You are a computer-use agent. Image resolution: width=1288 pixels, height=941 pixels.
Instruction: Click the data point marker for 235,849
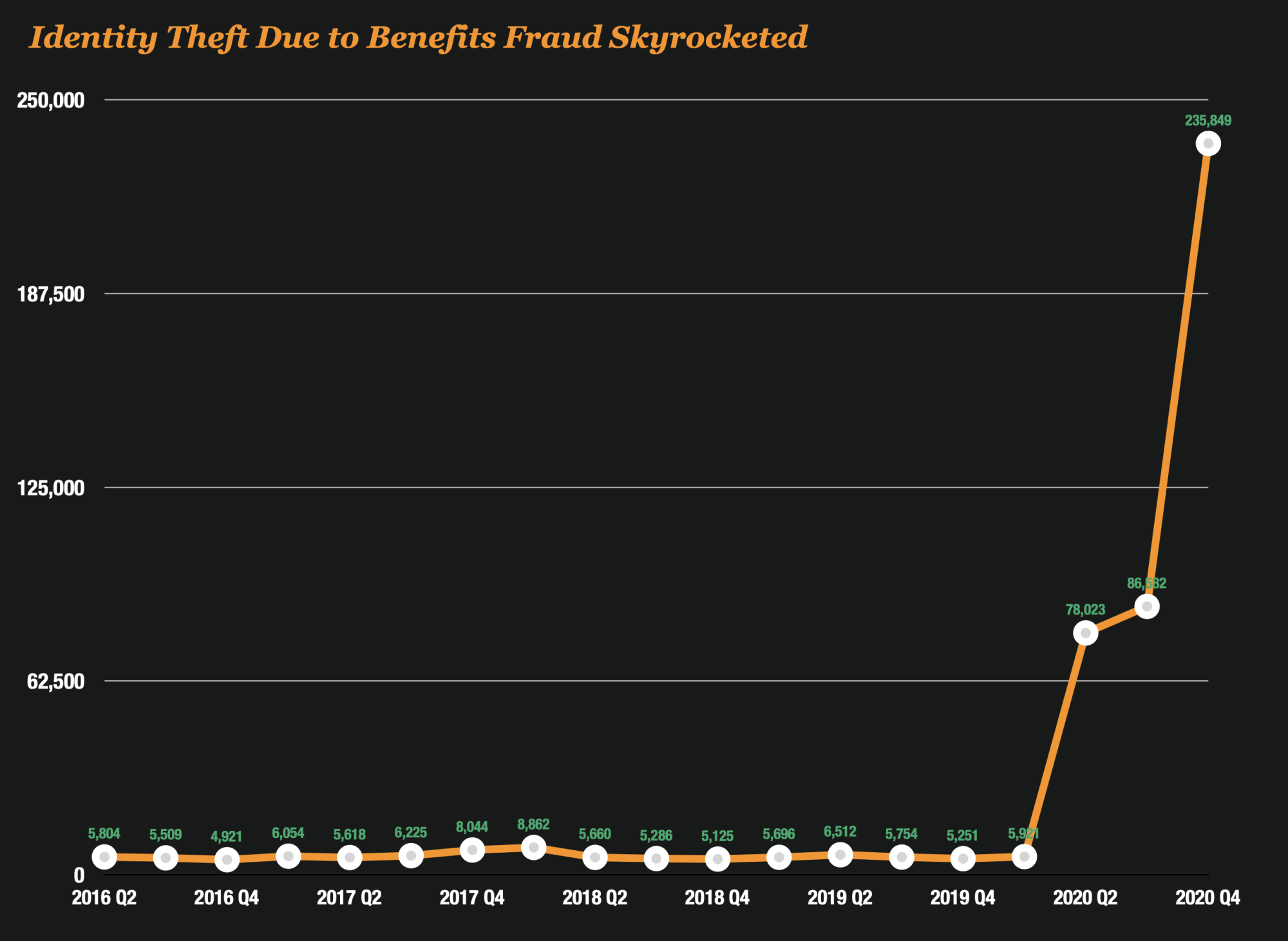(1208, 144)
